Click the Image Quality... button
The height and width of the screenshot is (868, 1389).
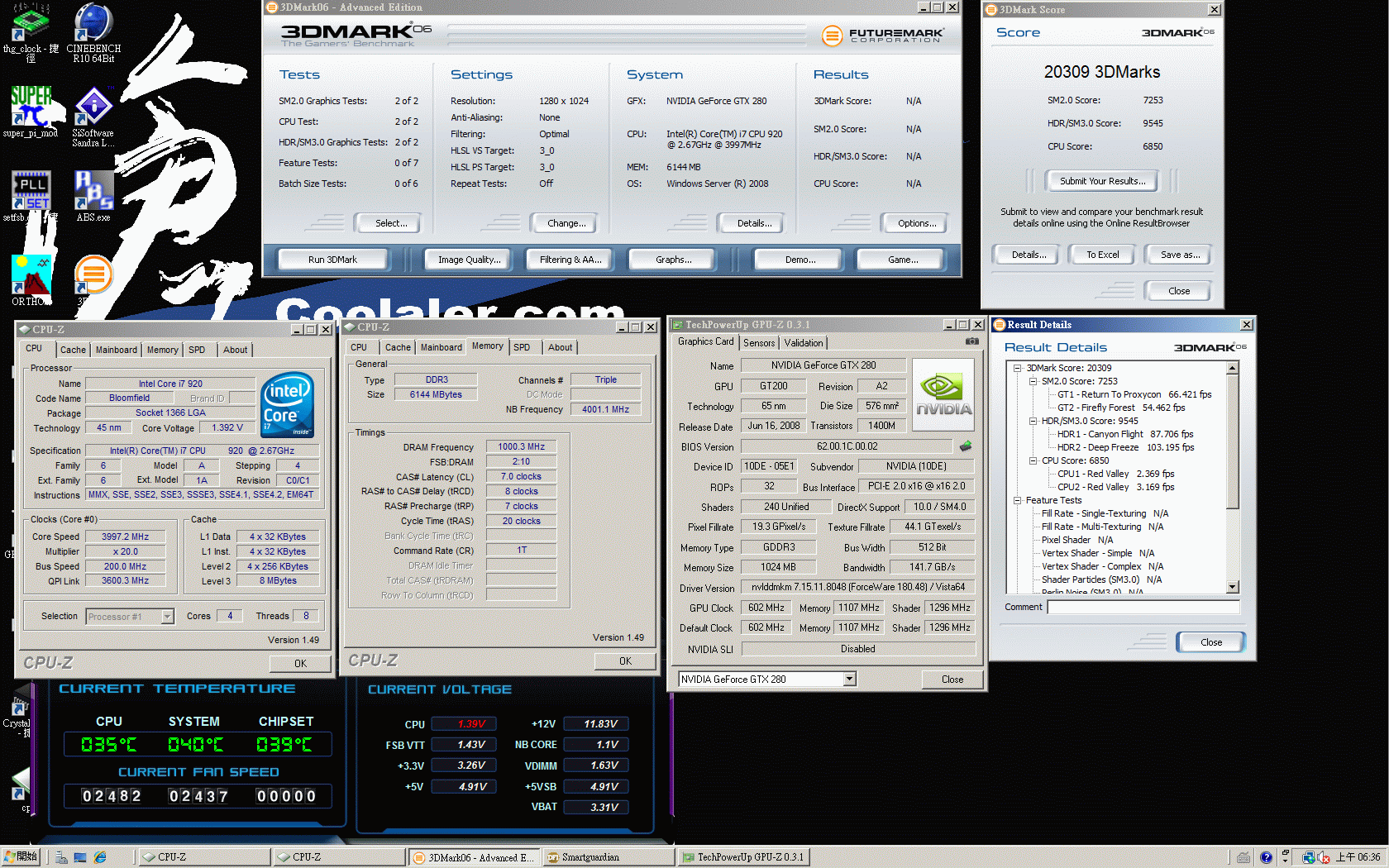(470, 260)
